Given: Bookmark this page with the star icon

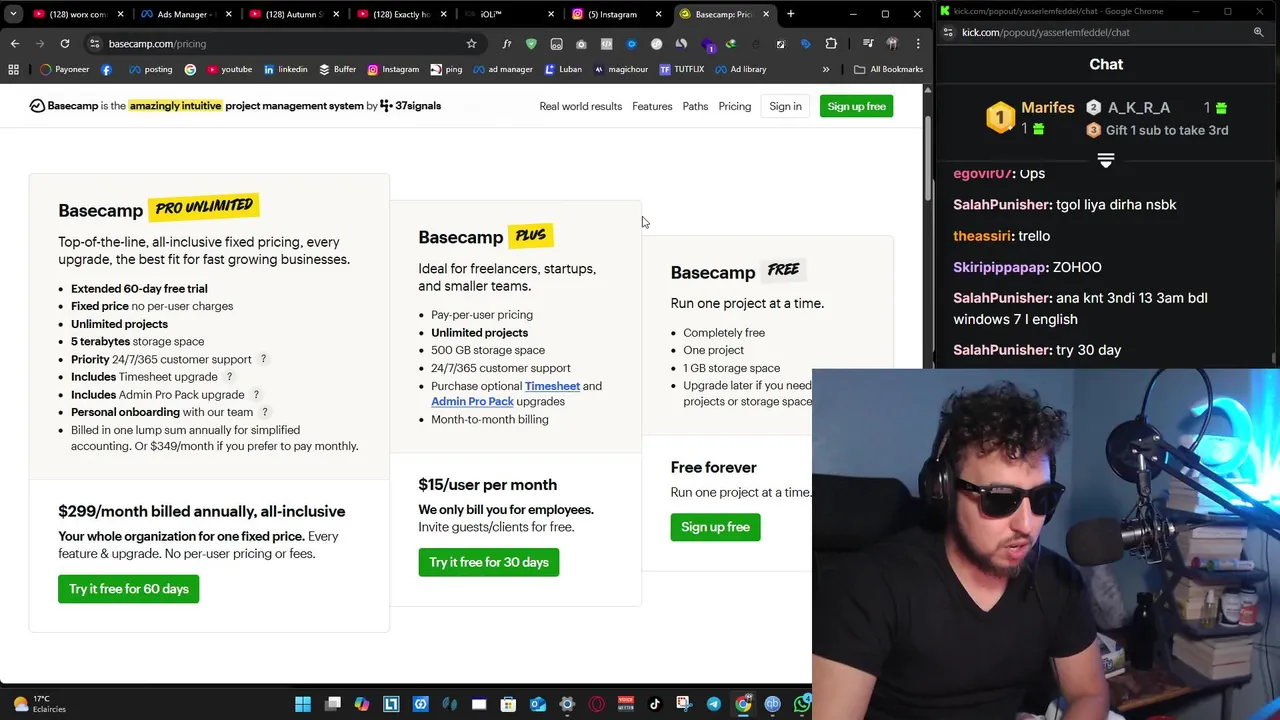Looking at the screenshot, I should pyautogui.click(x=471, y=44).
